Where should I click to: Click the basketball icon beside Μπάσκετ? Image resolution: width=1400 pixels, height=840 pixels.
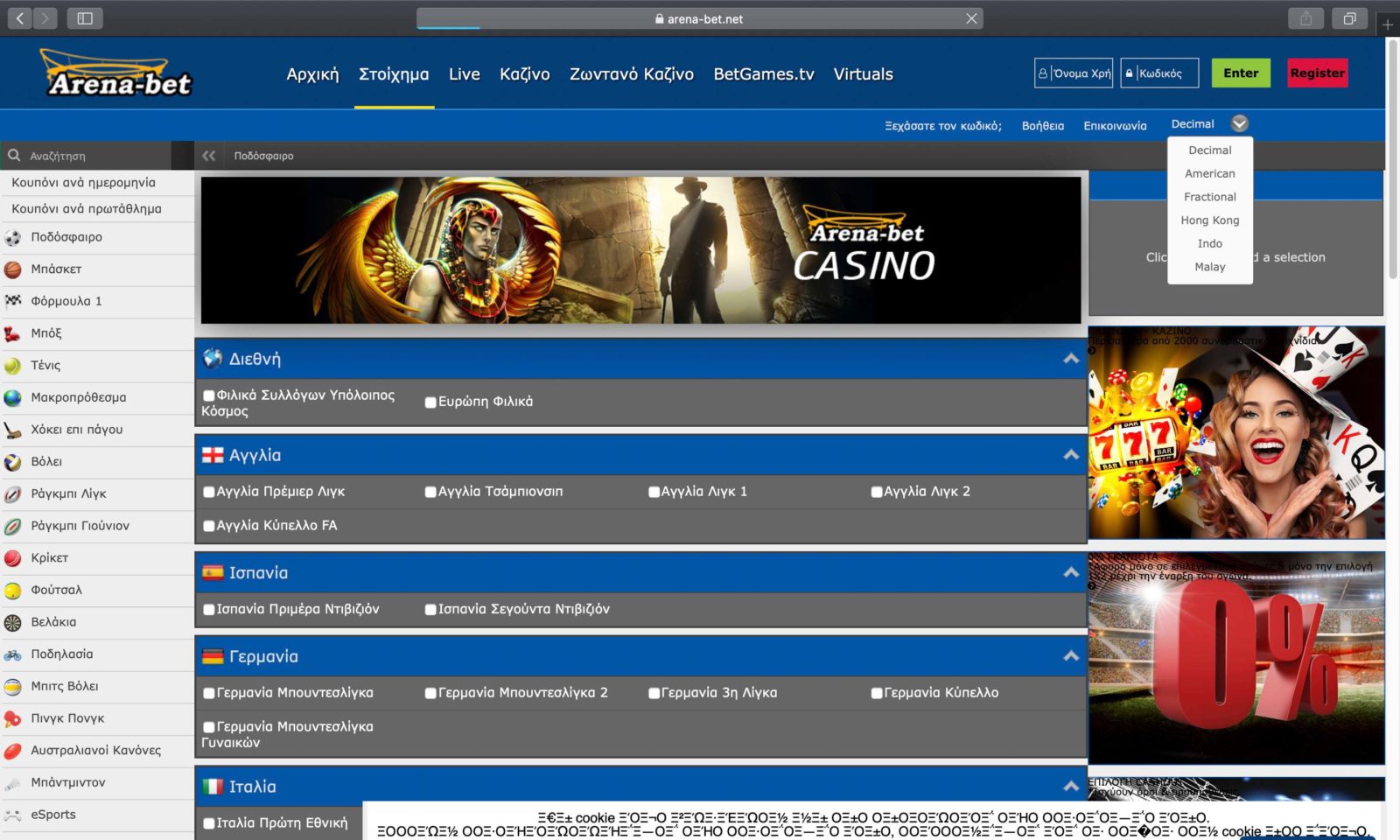(13, 269)
